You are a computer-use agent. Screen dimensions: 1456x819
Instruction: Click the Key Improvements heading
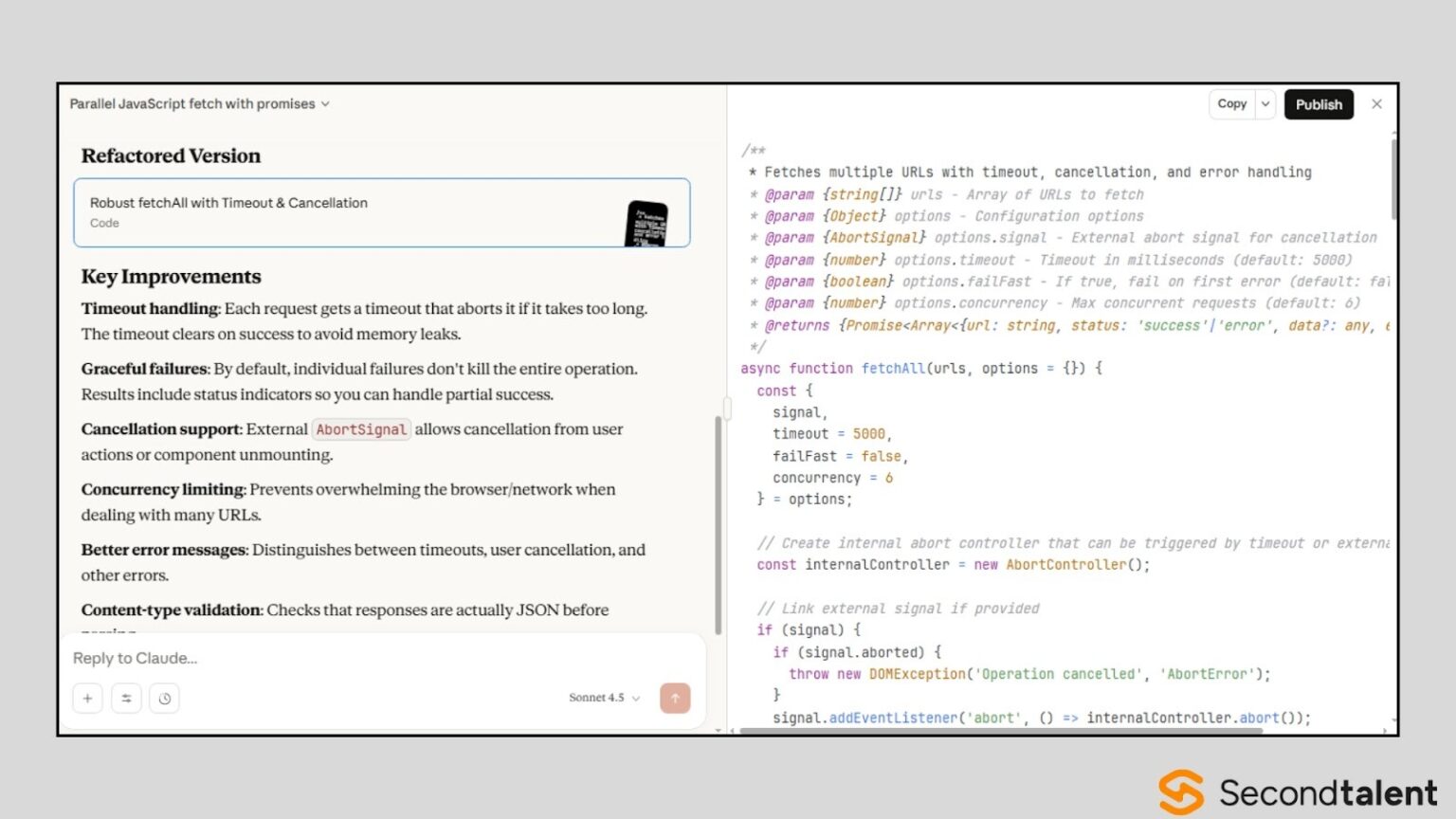click(x=171, y=277)
